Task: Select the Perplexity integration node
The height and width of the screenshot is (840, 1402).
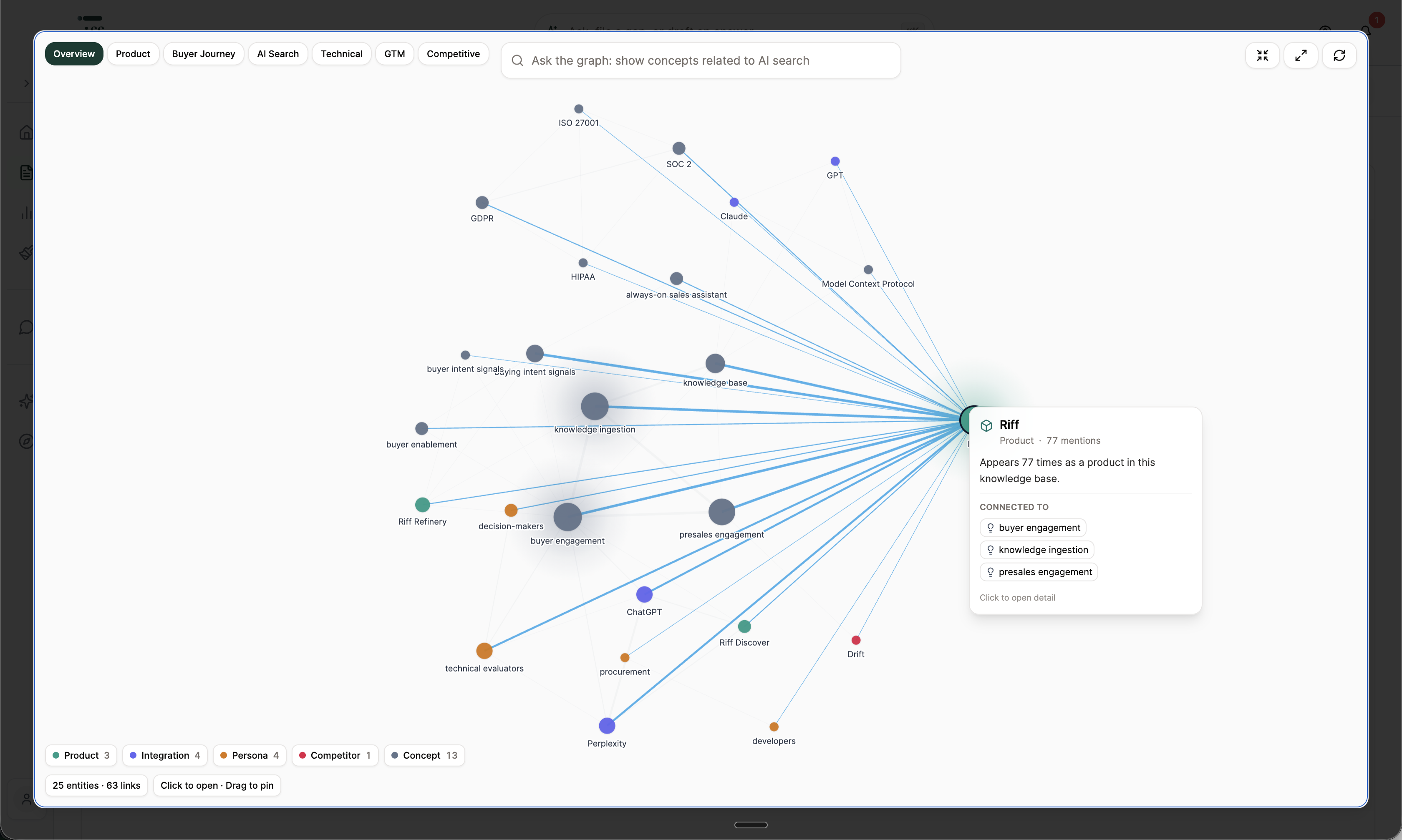Action: pyautogui.click(x=607, y=726)
